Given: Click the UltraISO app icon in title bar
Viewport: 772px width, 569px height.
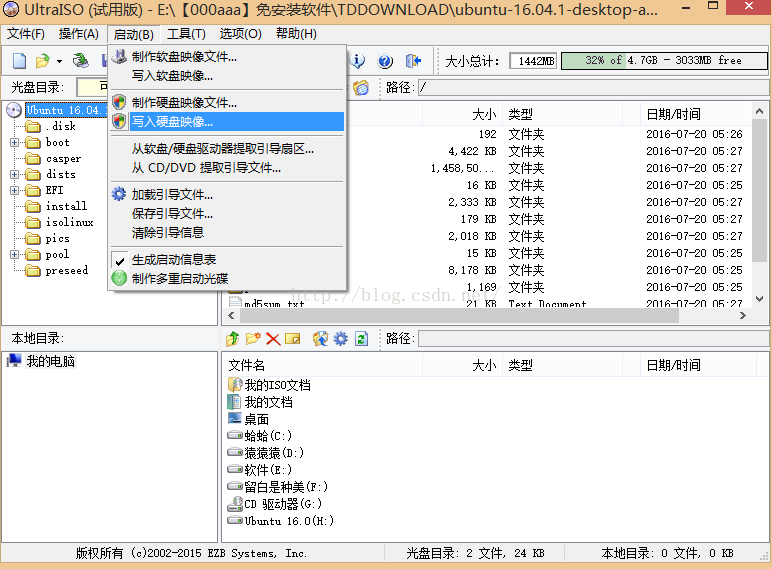Looking at the screenshot, I should tap(11, 8).
